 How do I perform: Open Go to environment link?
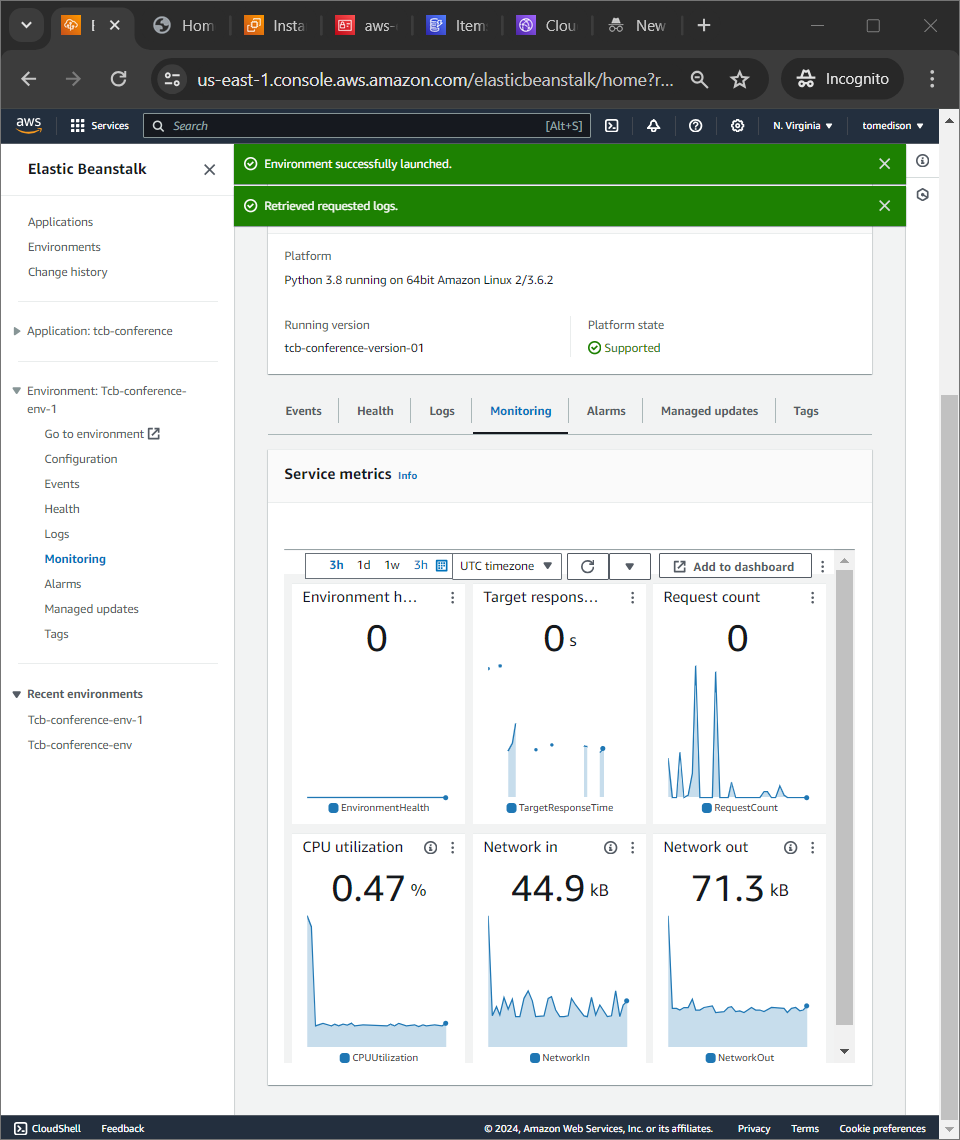coord(102,434)
